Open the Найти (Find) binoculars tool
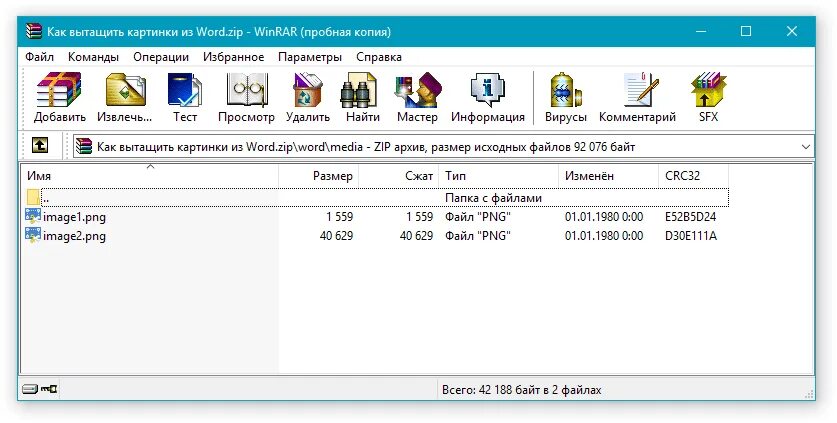This screenshot has width=837, height=423. point(359,90)
